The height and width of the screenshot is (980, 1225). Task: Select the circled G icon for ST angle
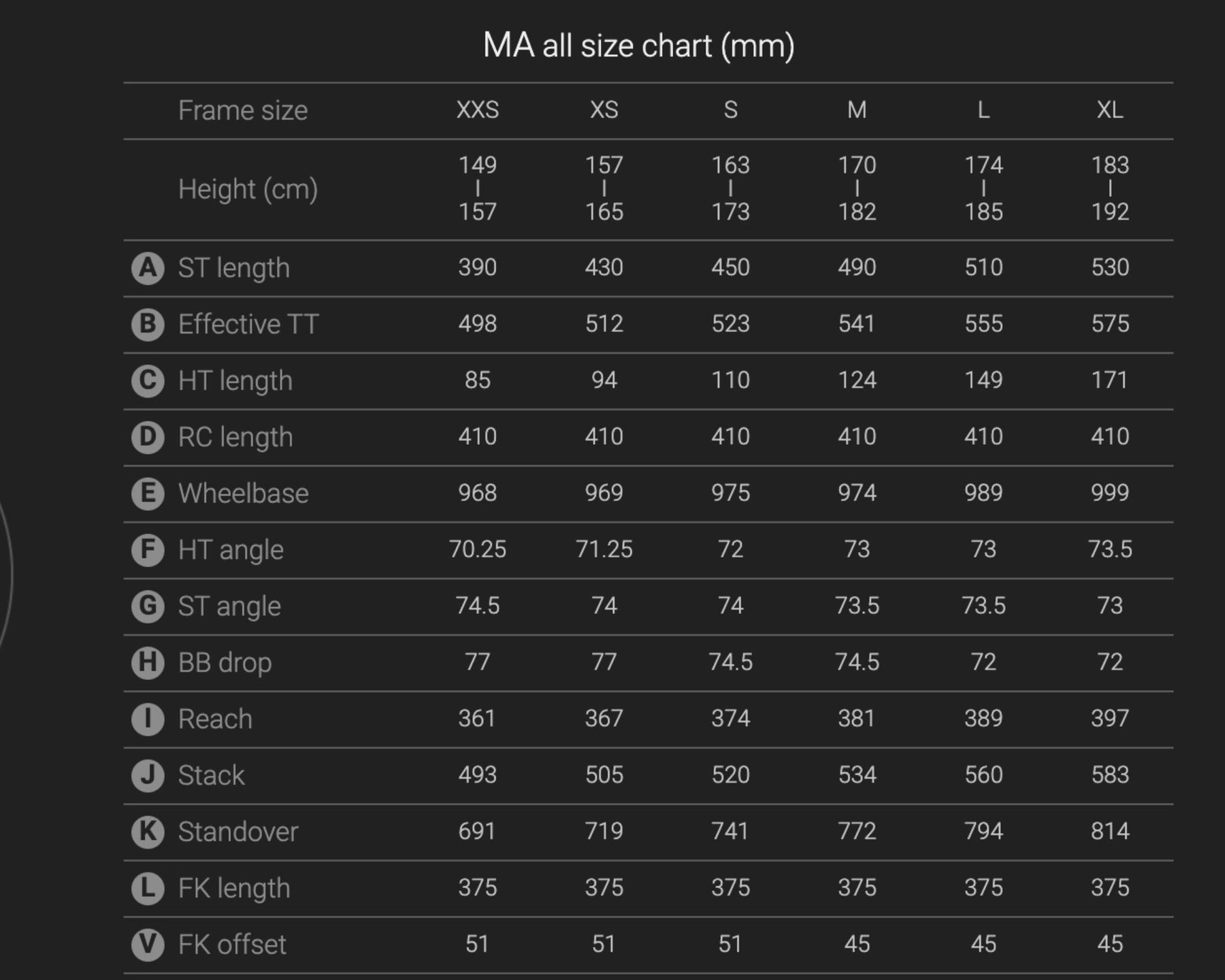(148, 606)
